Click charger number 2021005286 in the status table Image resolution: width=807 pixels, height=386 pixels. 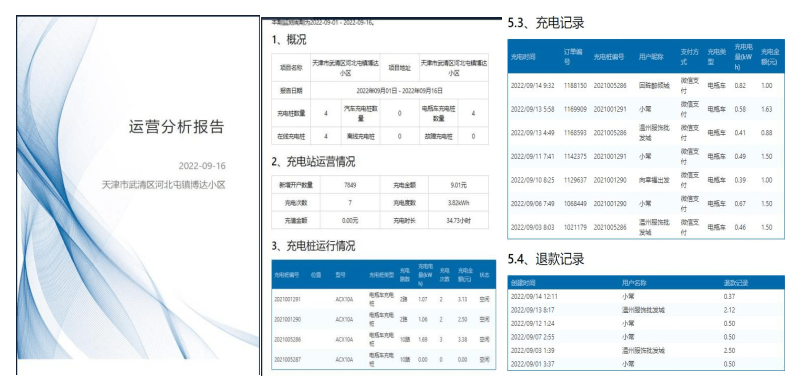pyautogui.click(x=288, y=340)
